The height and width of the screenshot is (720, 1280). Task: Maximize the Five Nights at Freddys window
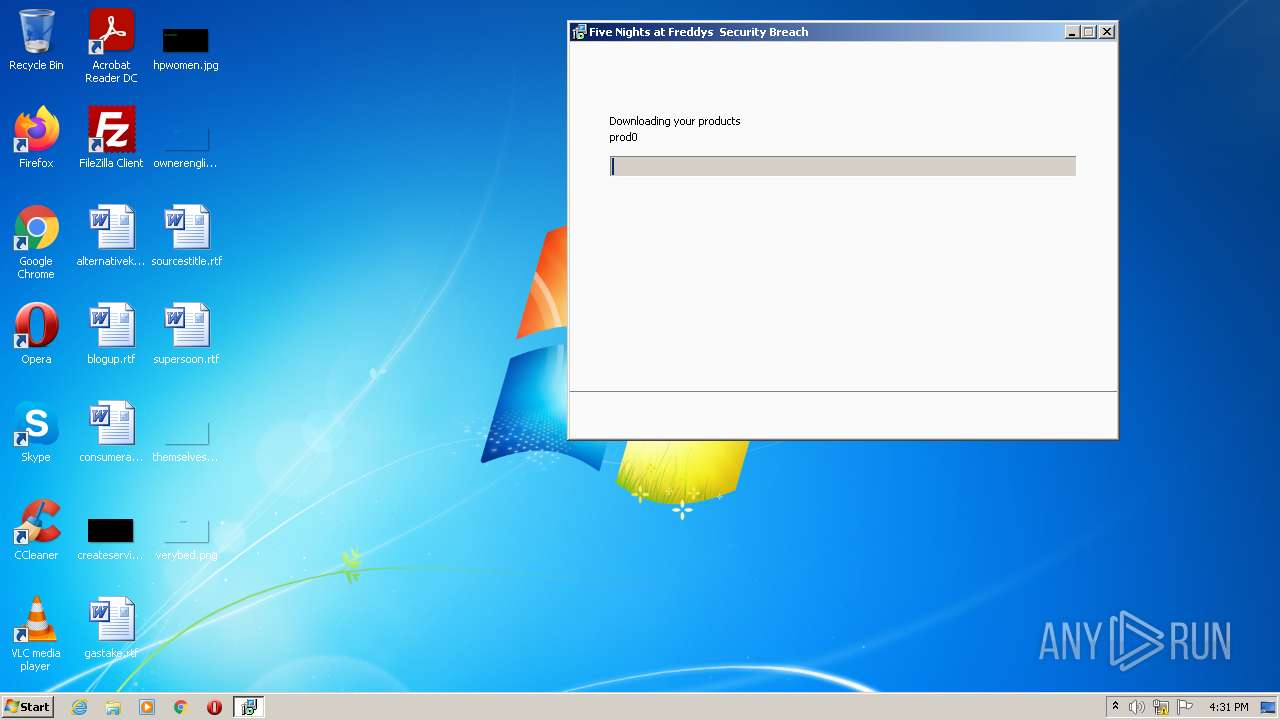(1089, 32)
